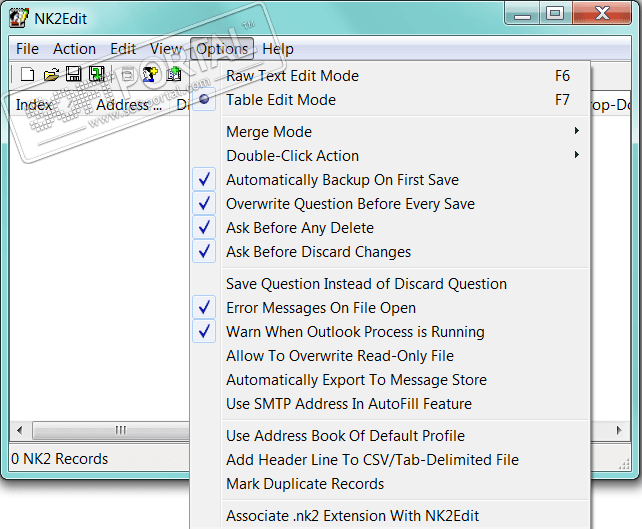
Task: Sort by the Address column header
Action: coord(131,105)
